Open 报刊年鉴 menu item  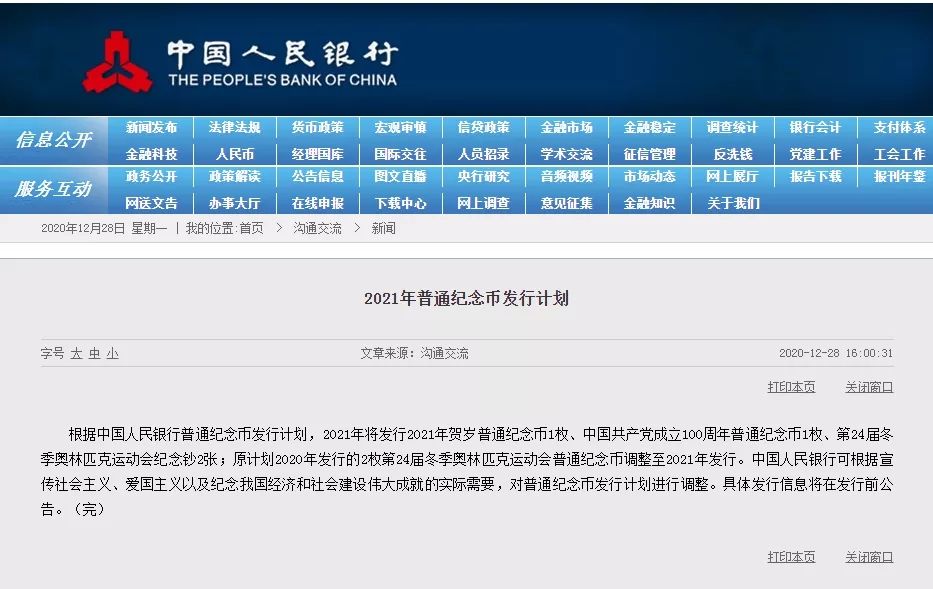pos(900,176)
